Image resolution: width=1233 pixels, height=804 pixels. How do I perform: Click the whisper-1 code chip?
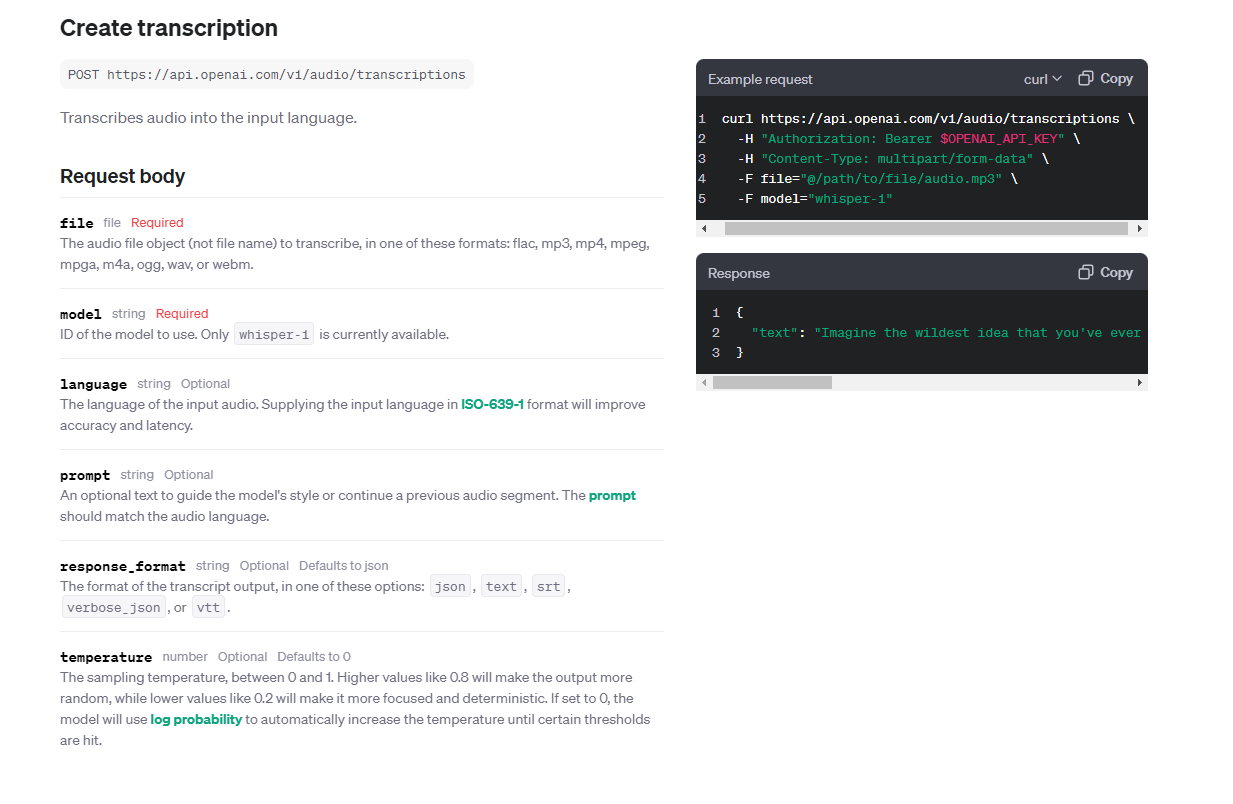pos(274,335)
